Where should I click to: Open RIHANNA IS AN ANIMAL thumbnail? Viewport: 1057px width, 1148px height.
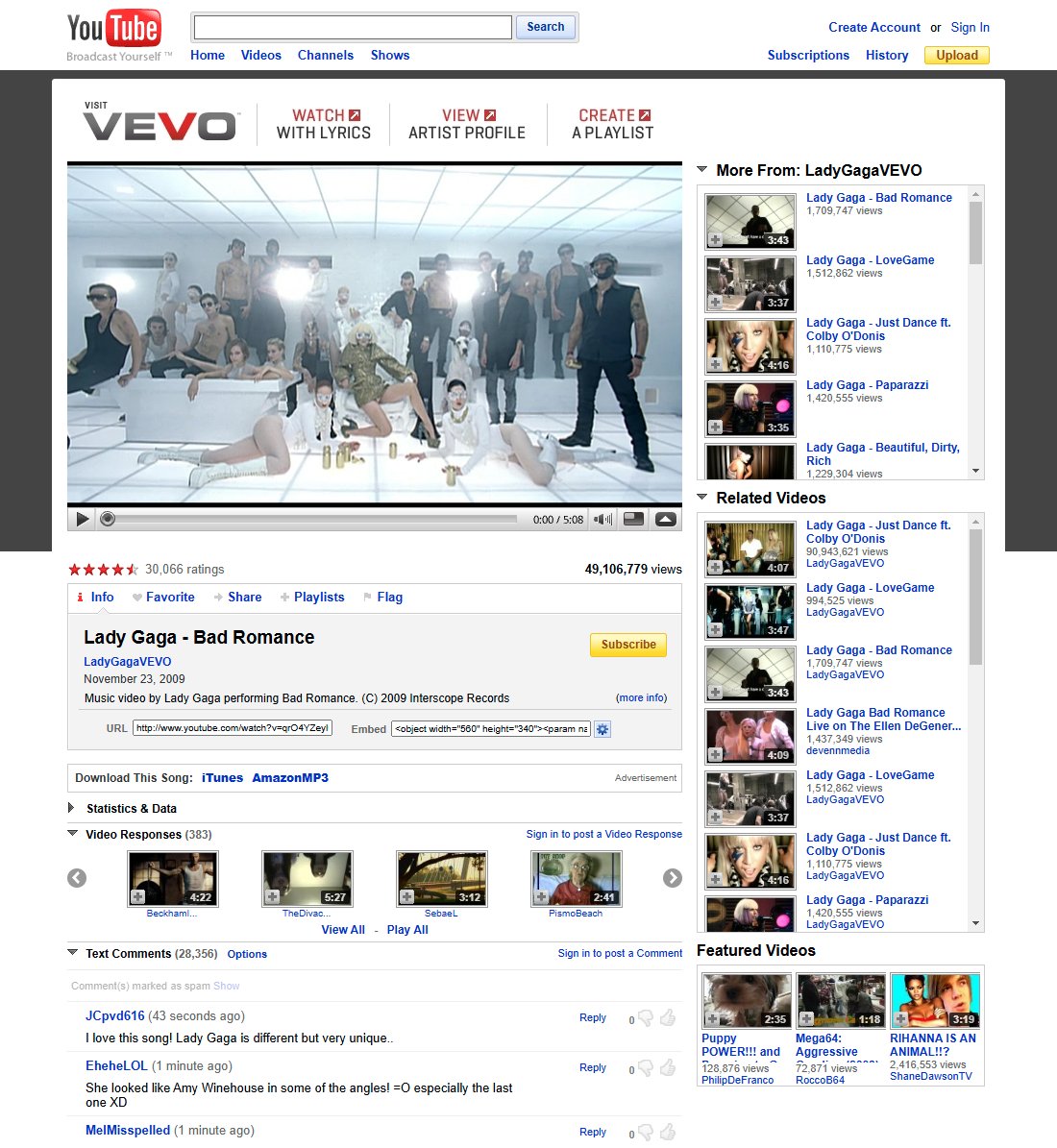click(935, 1000)
